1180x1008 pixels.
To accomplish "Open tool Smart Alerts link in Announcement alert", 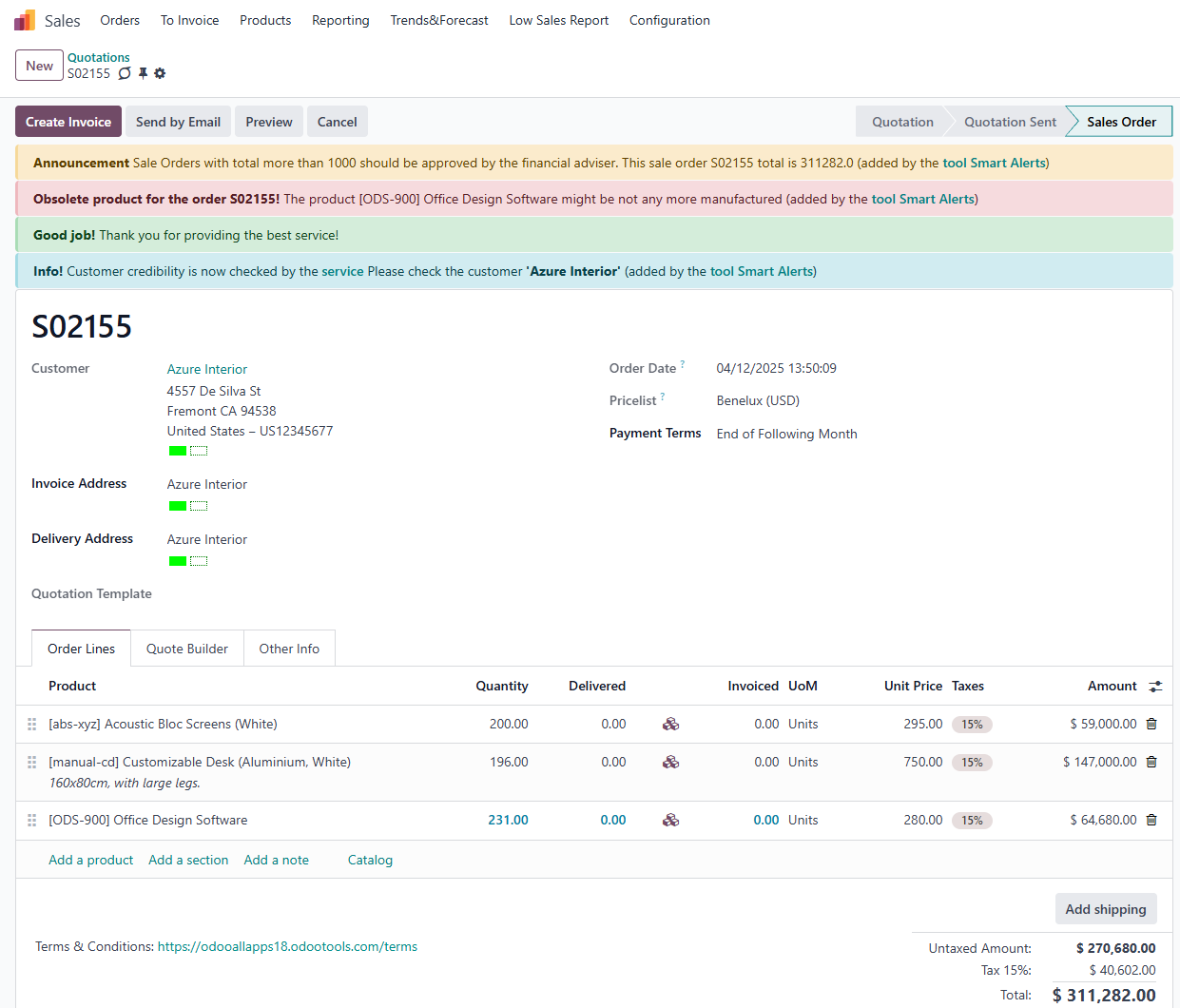I will click(994, 163).
